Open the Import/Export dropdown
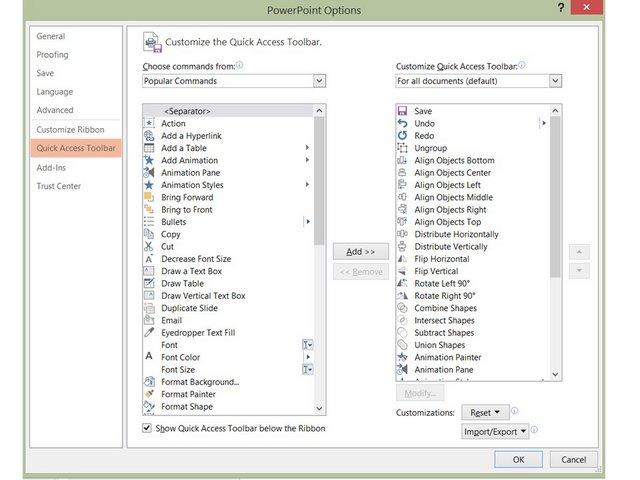 tap(495, 431)
